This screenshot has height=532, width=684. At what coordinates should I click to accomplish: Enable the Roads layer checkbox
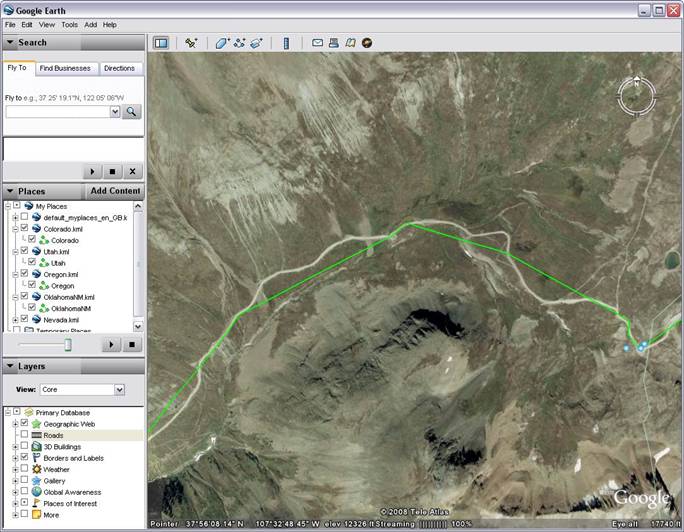pyautogui.click(x=24, y=434)
